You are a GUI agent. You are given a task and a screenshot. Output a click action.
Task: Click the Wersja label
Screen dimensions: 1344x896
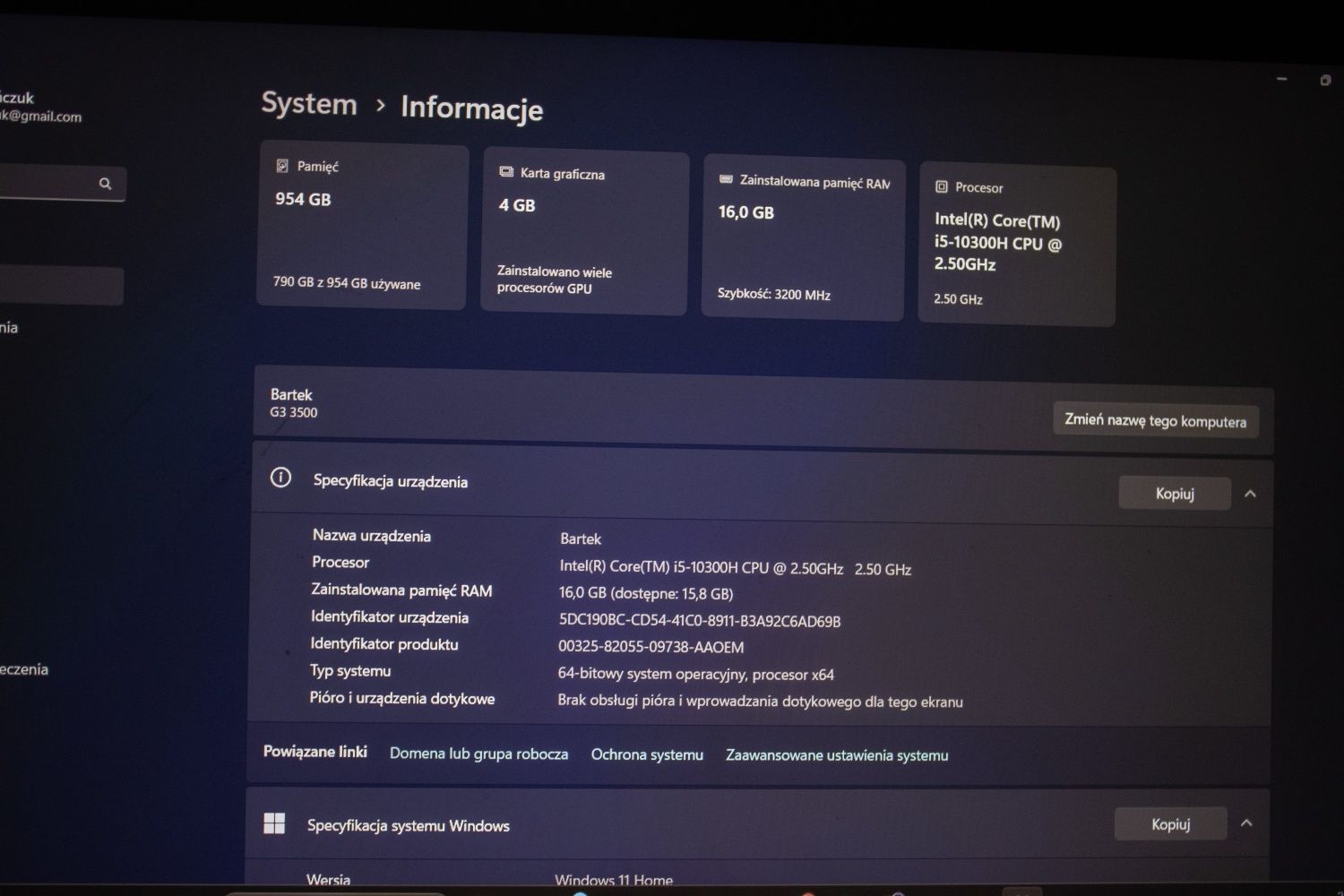pos(329,880)
